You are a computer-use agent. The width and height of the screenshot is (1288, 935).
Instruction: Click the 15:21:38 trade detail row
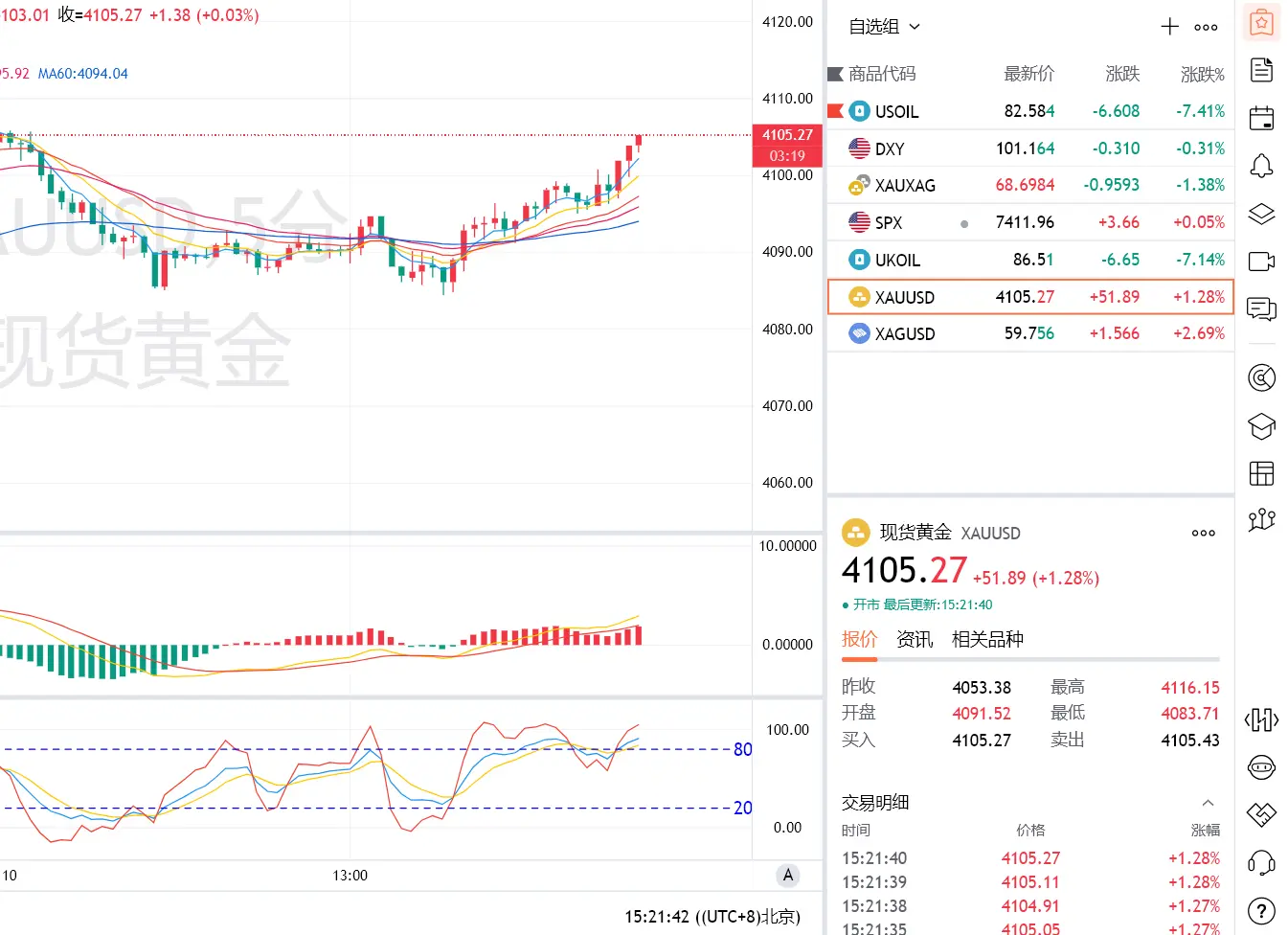[x=1030, y=906]
